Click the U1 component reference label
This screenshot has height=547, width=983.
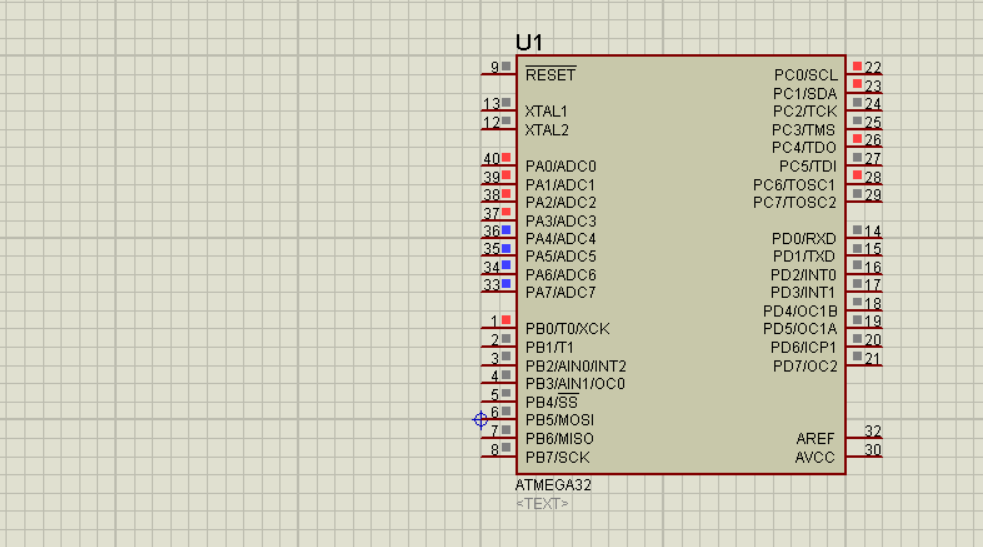coord(528,42)
